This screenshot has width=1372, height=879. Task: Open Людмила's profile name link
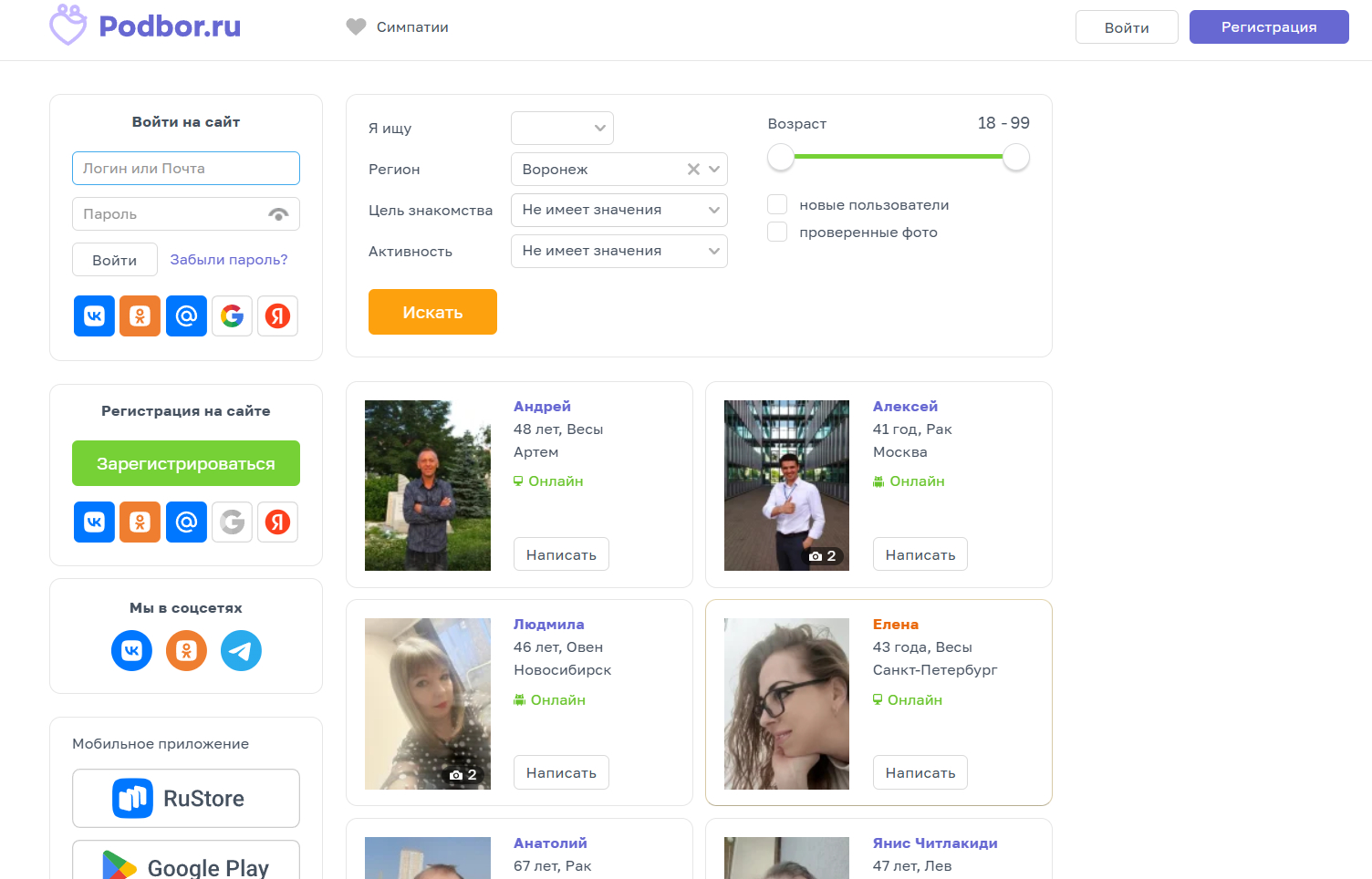click(549, 625)
